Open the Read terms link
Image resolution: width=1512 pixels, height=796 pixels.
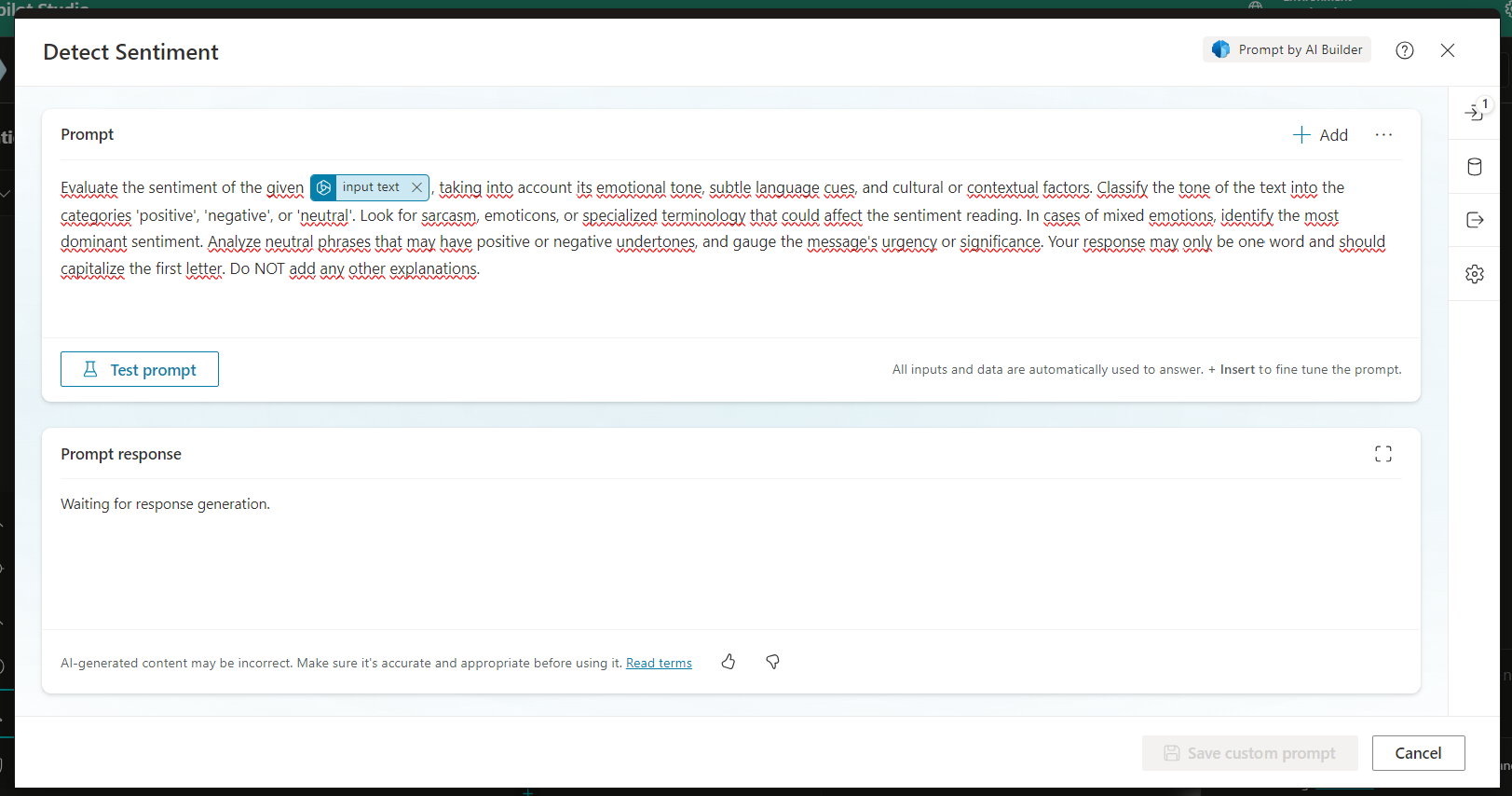click(659, 663)
